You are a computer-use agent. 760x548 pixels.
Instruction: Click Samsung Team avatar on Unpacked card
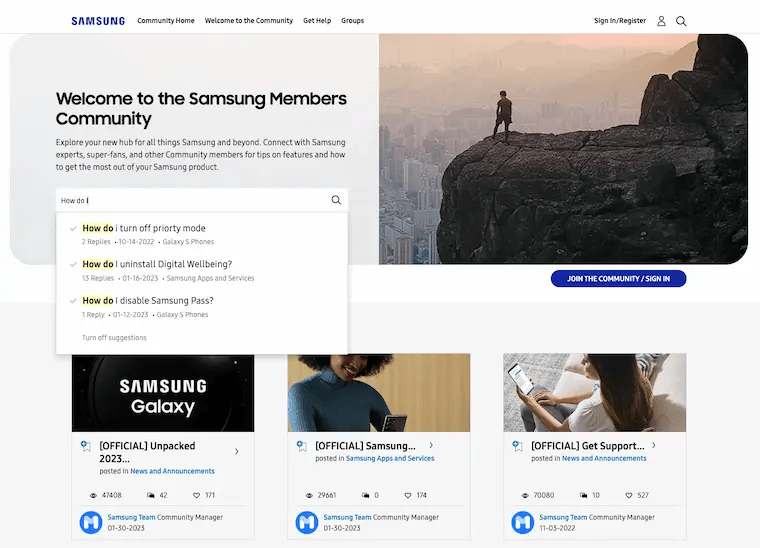tap(91, 522)
